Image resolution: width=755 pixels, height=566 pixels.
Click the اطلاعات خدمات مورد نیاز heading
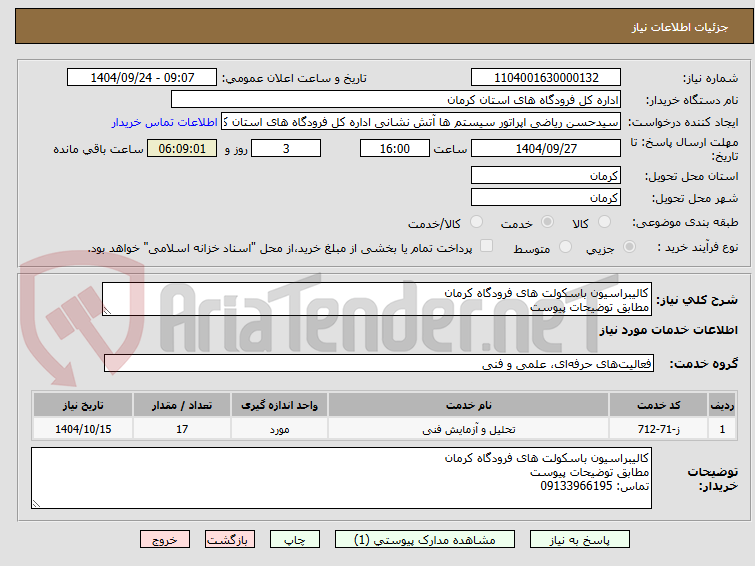[668, 330]
